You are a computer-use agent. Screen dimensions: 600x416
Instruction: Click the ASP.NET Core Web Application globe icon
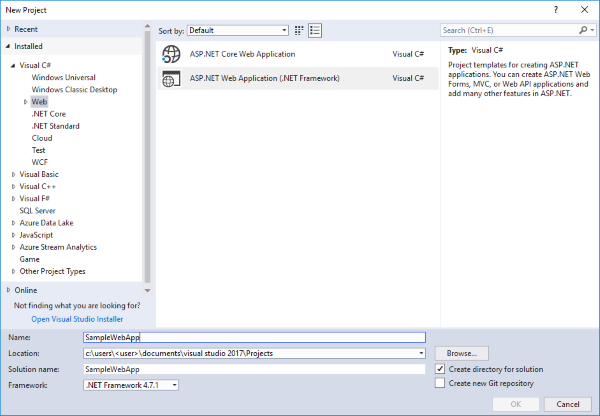coord(171,54)
